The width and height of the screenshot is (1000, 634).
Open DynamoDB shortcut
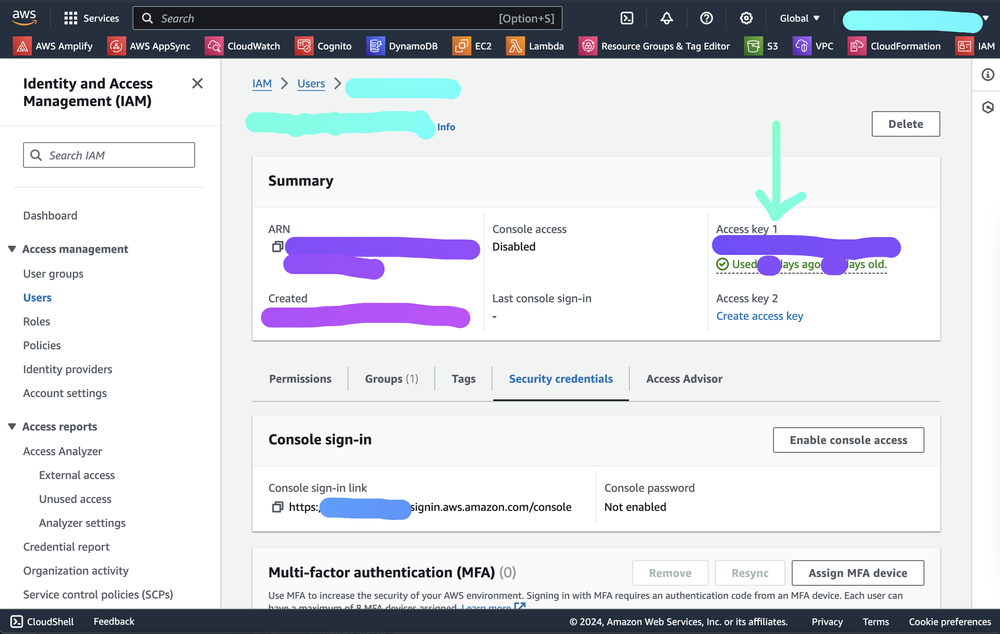tap(402, 46)
